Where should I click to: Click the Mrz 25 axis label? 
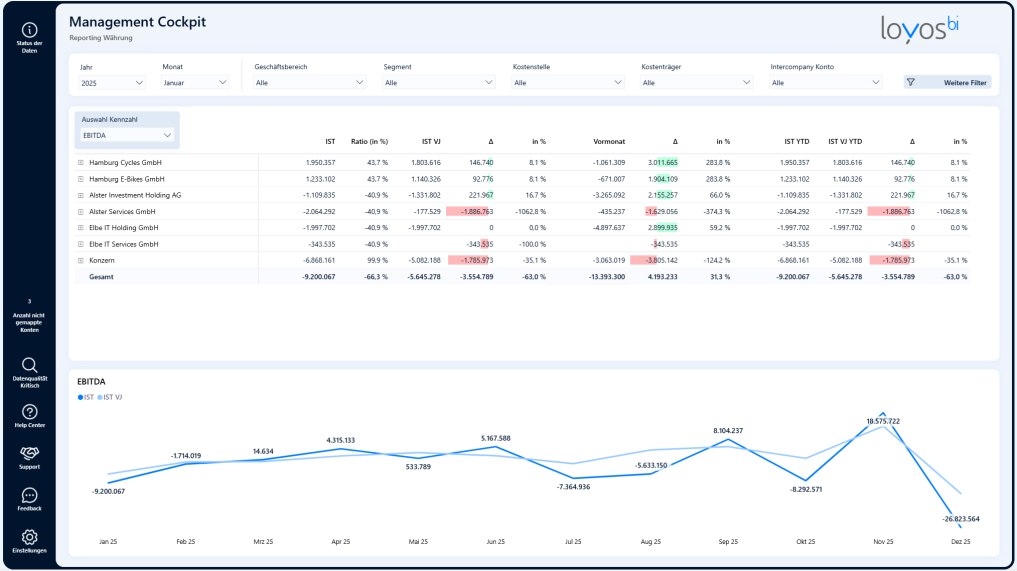pyautogui.click(x=263, y=542)
